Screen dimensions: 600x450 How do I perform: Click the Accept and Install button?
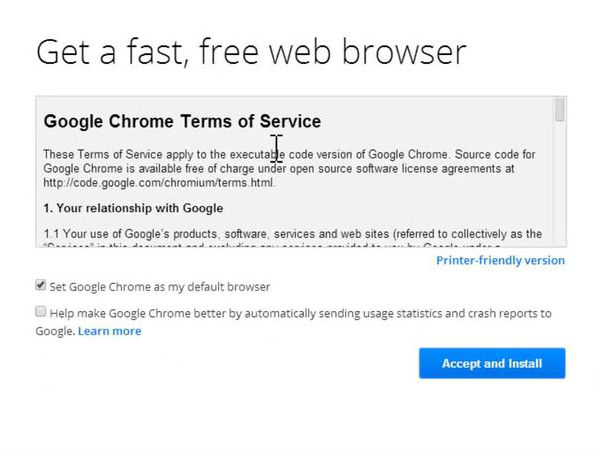pyautogui.click(x=492, y=363)
